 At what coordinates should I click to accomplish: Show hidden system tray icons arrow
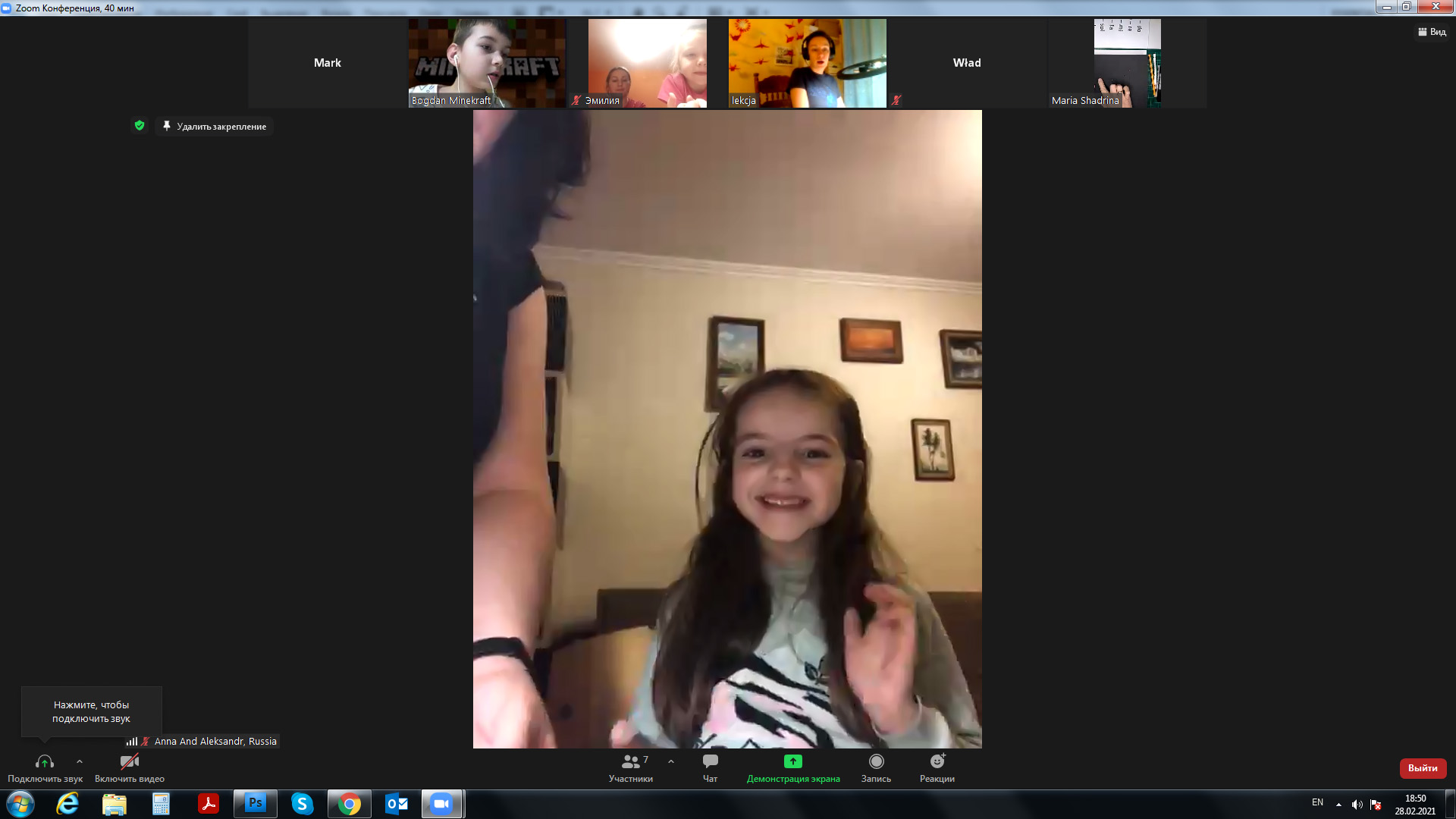coord(1338,805)
